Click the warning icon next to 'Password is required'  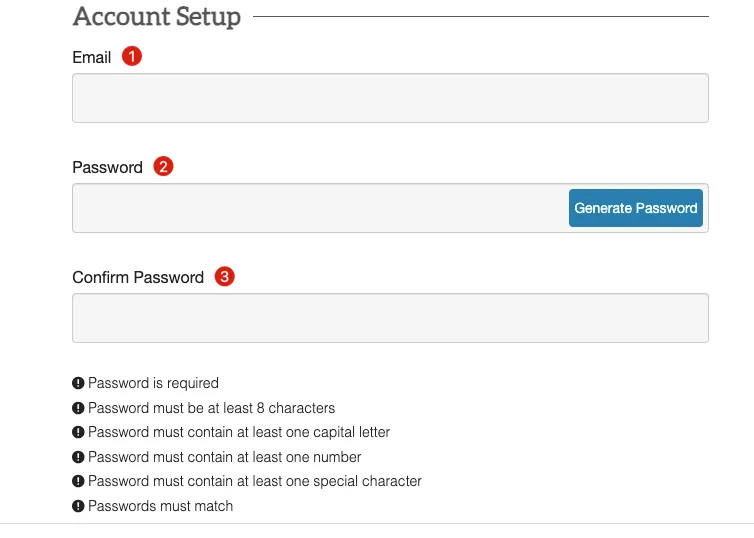point(78,383)
